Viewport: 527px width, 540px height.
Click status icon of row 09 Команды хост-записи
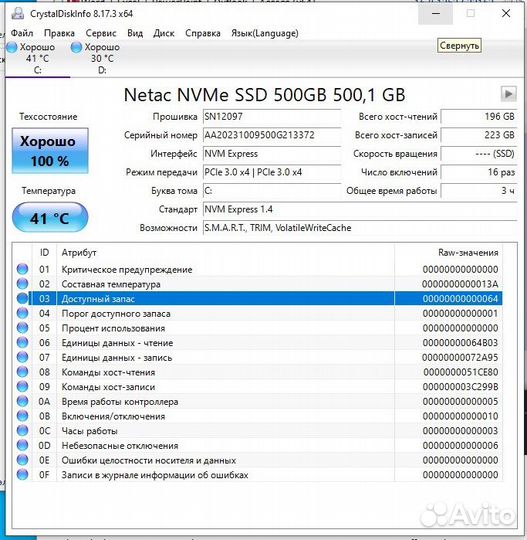[x=22, y=387]
